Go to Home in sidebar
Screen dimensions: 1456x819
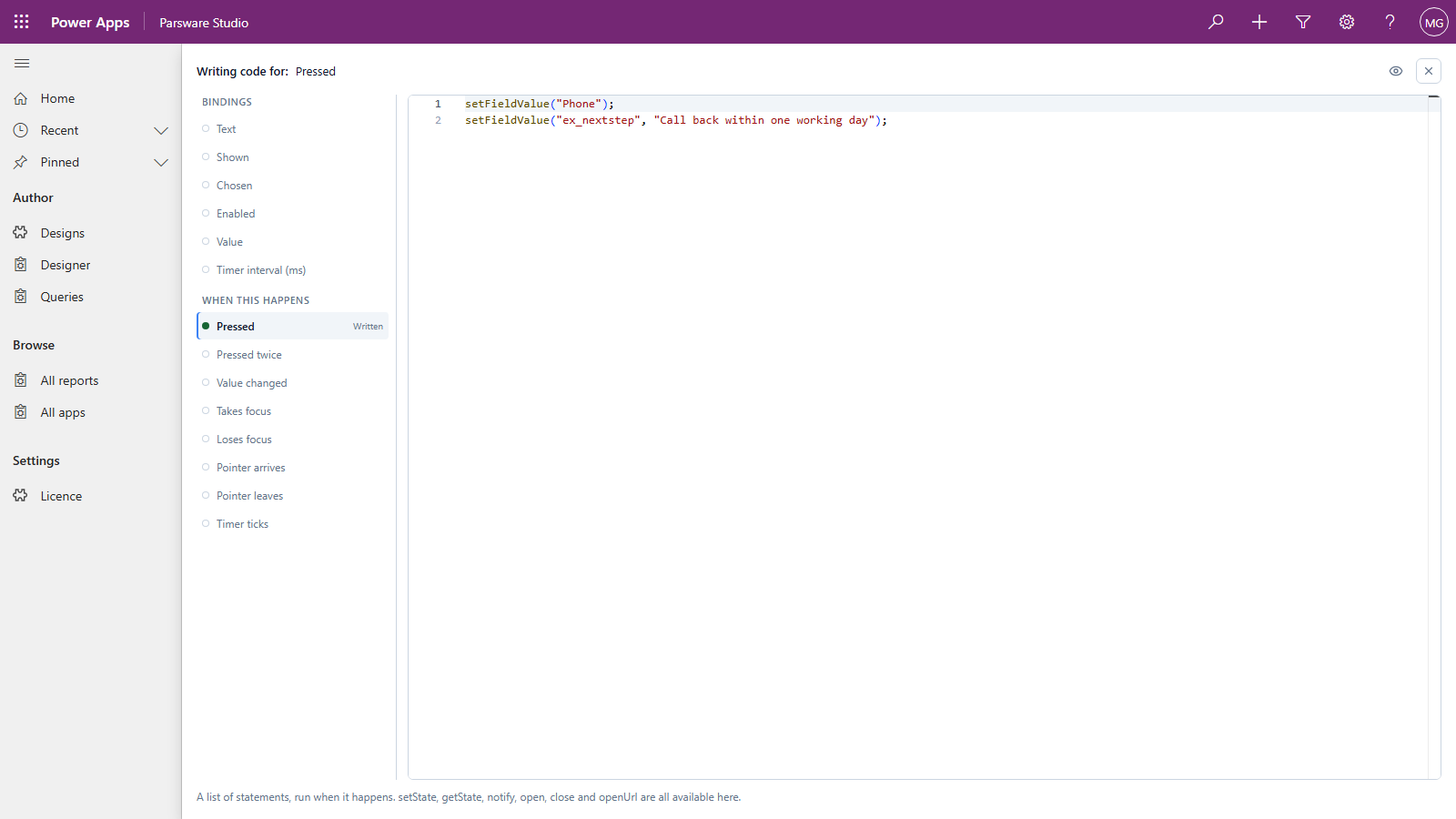pyautogui.click(x=91, y=98)
